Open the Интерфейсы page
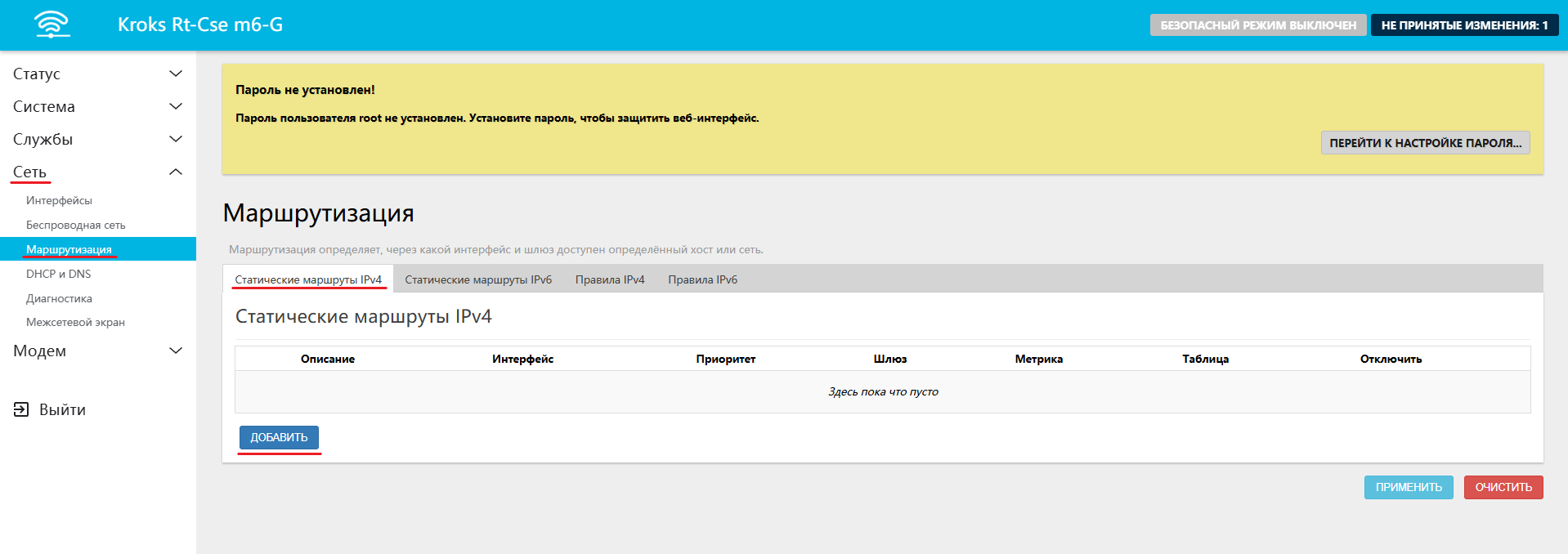The image size is (1568, 554). click(59, 200)
